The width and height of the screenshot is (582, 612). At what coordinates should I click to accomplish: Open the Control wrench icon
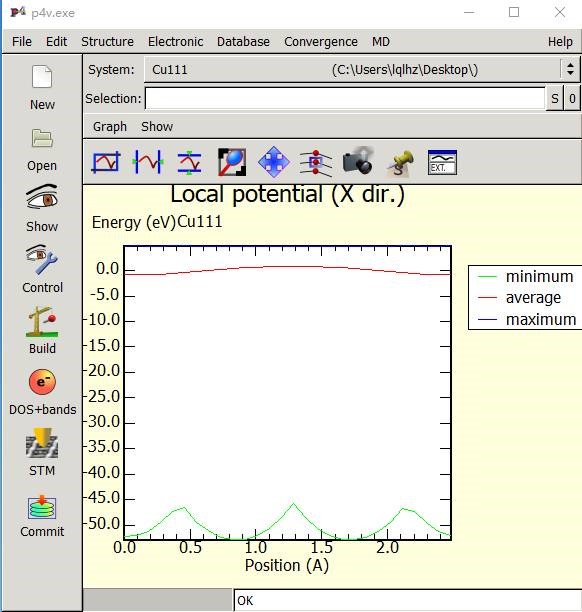[42, 259]
